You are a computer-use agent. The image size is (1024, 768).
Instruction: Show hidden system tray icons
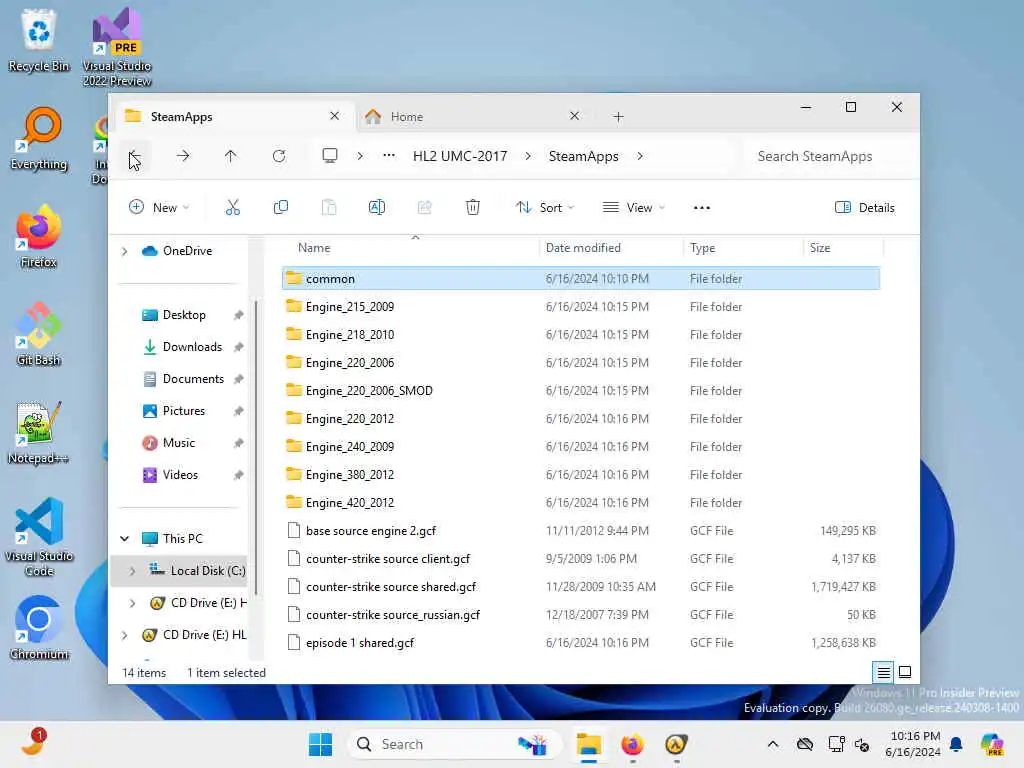(x=773, y=744)
